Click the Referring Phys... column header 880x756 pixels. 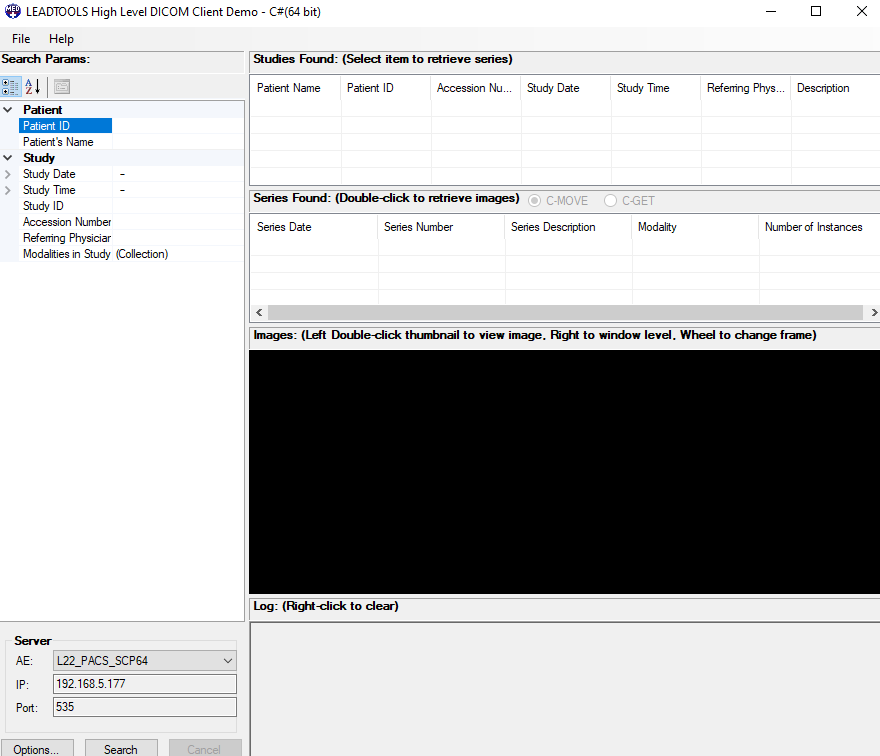click(746, 88)
